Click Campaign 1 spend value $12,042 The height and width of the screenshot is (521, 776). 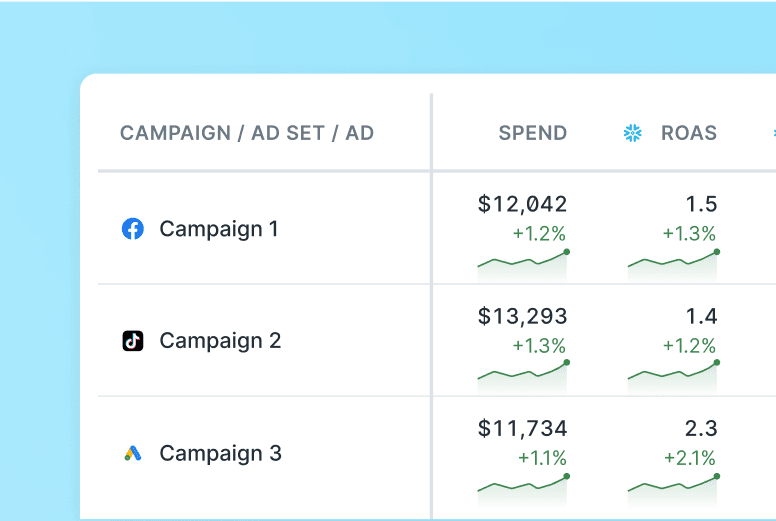(522, 204)
